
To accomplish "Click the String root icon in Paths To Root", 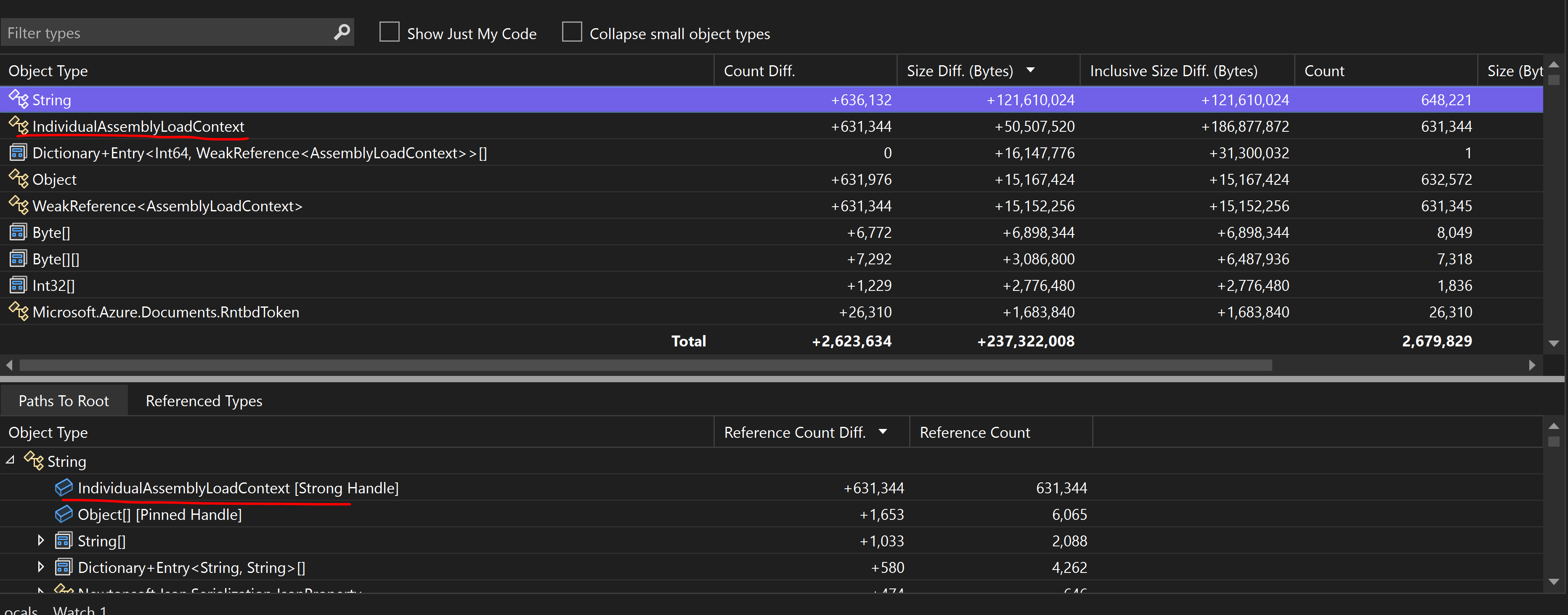I will [34, 461].
